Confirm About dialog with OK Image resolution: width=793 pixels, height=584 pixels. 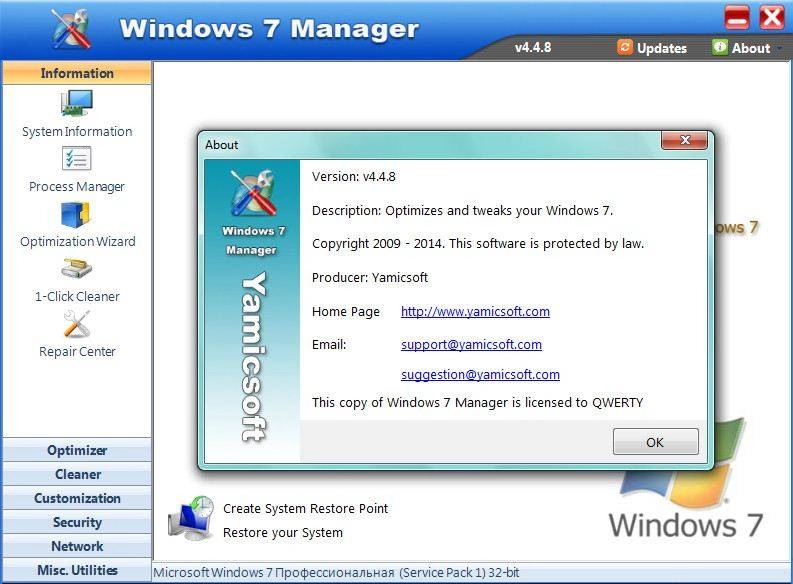(655, 442)
